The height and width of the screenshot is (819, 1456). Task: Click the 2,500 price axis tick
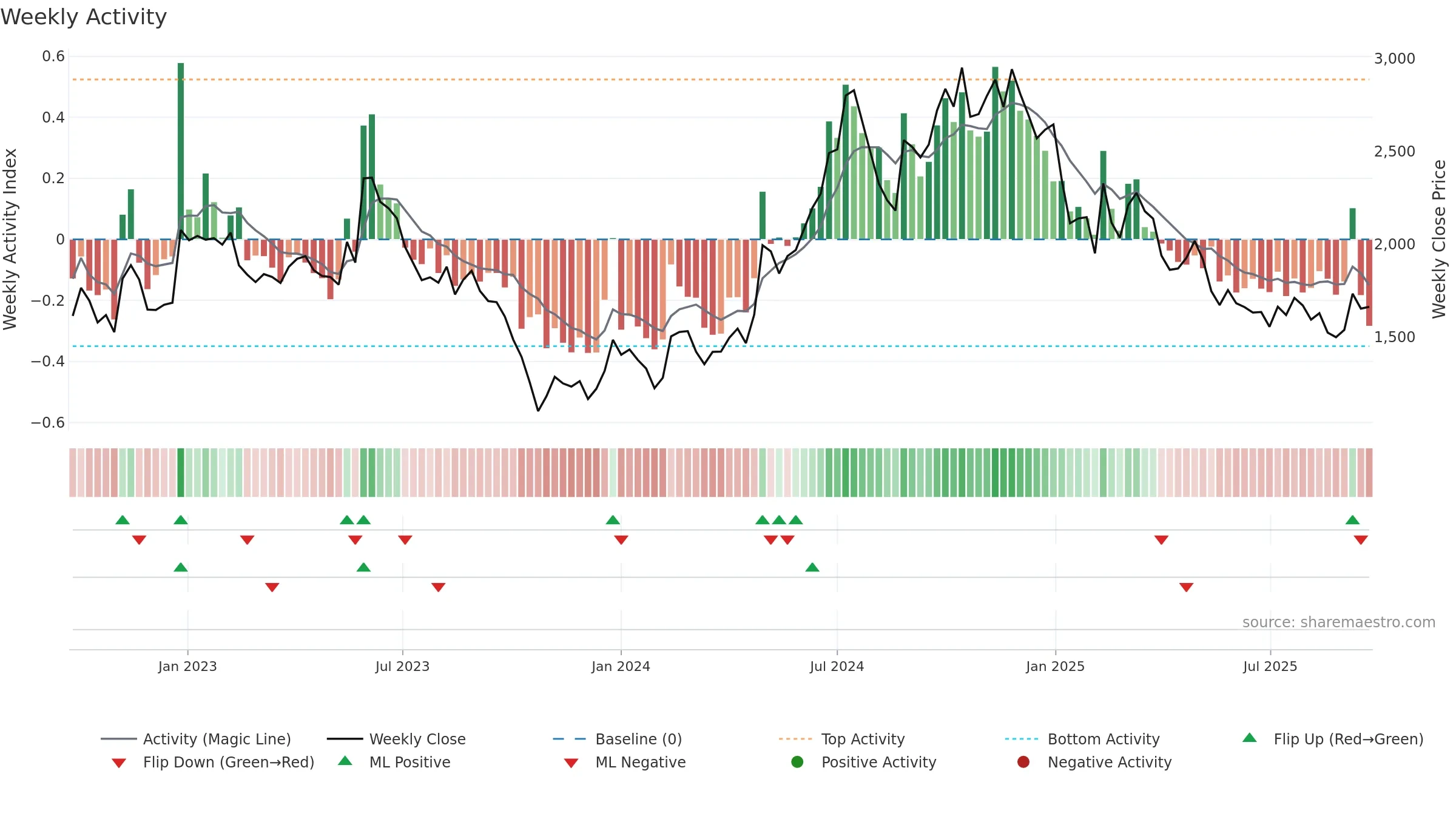coord(1394,152)
